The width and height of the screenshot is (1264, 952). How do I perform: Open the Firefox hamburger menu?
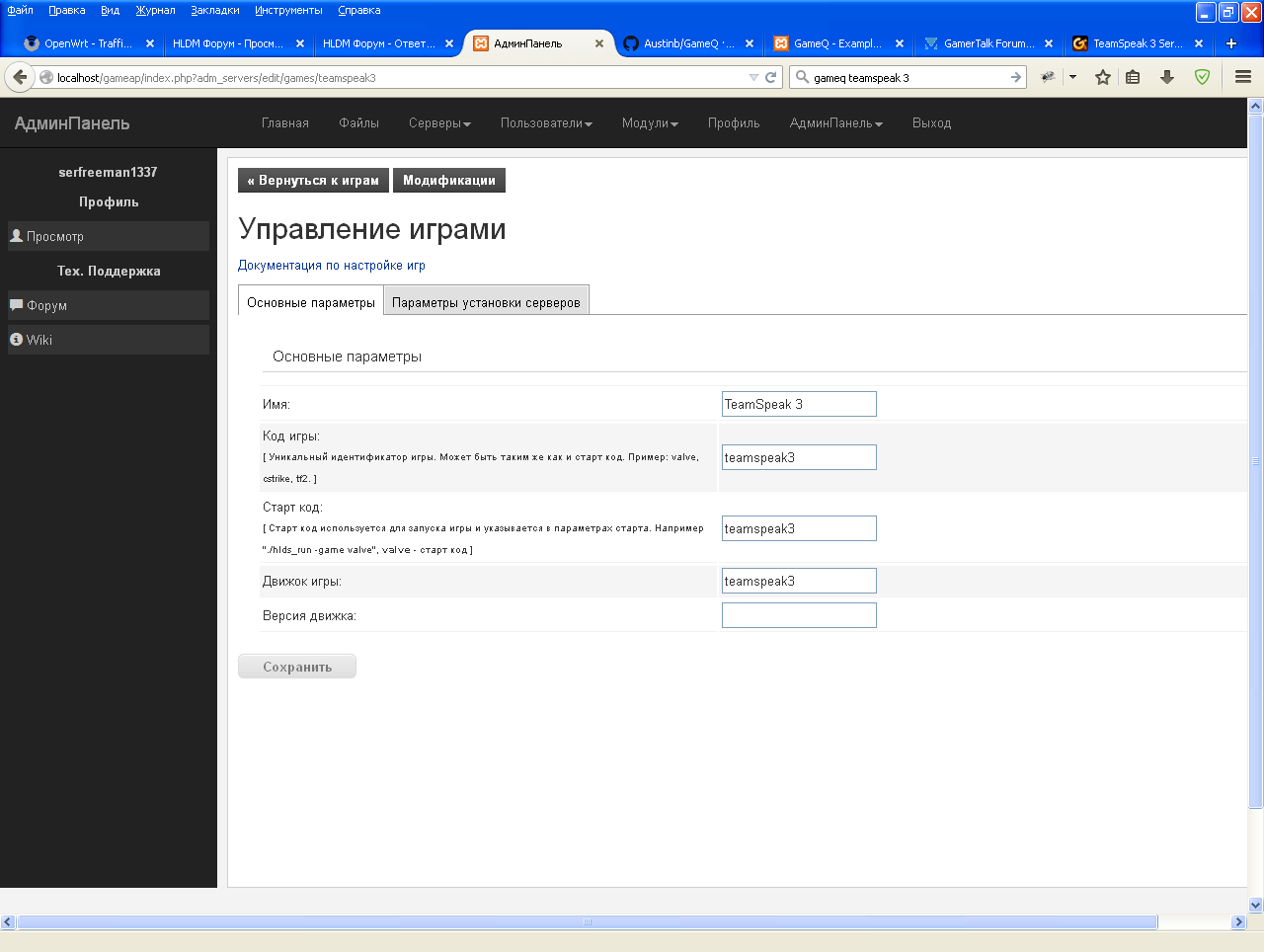[1243, 77]
